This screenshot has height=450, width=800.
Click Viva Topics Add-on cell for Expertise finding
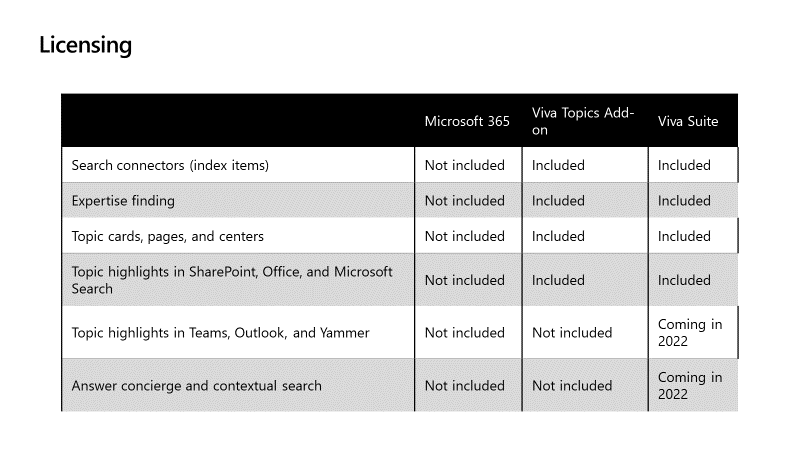pyautogui.click(x=558, y=201)
